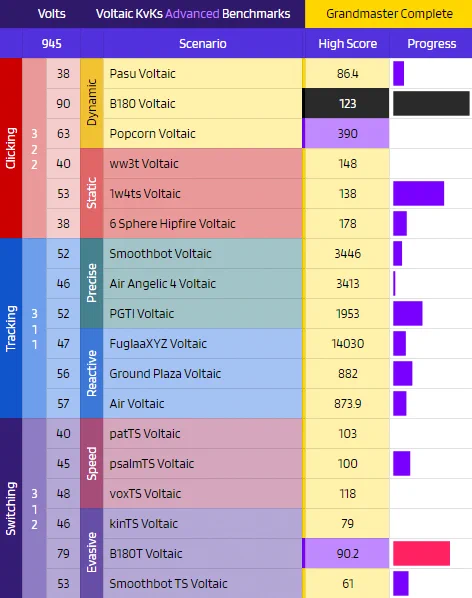Click volts value 63 for Popcorn Voltaic
The width and height of the screenshot is (472, 598).
point(63,133)
